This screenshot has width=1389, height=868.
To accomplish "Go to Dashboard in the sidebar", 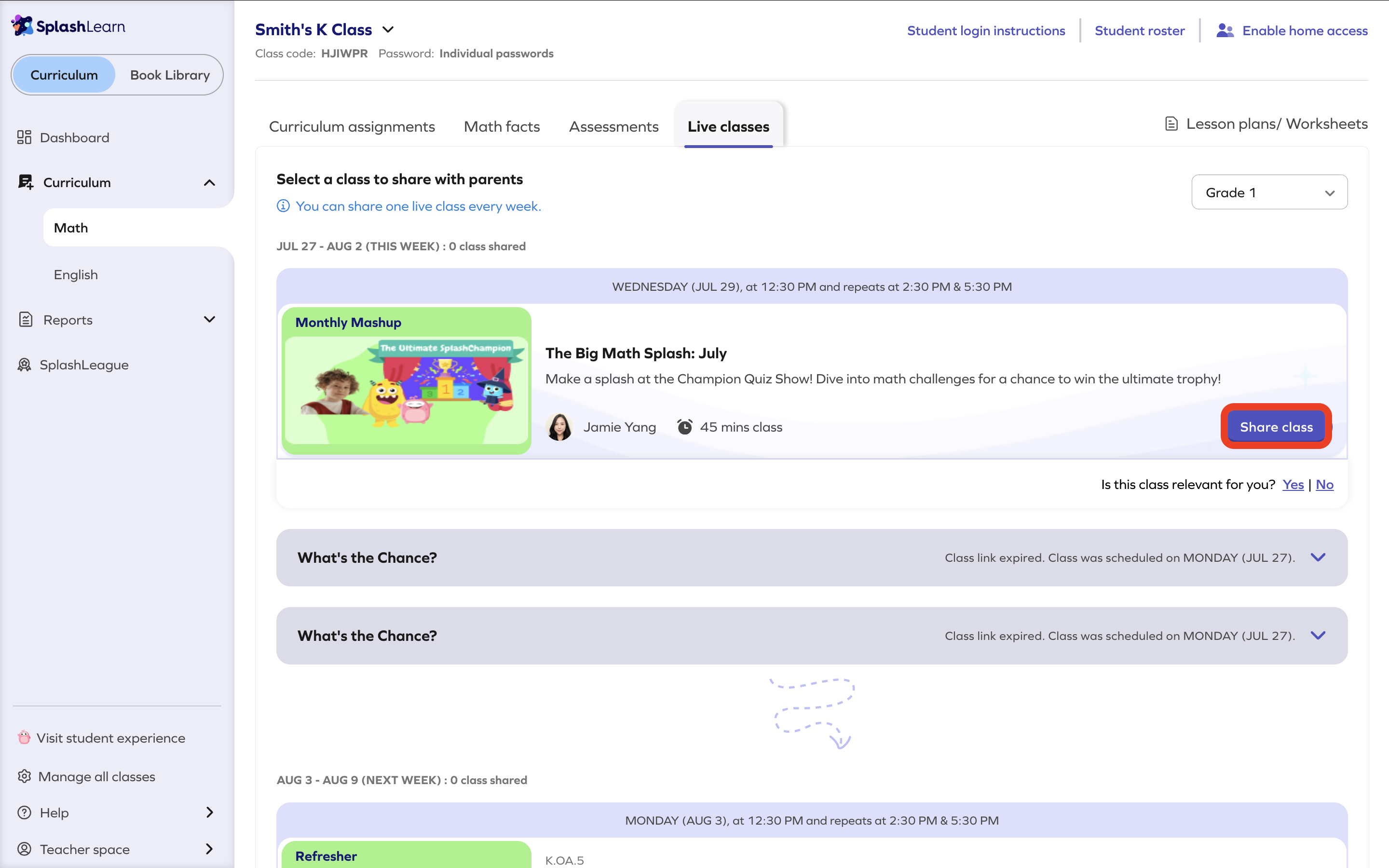I will pos(74,137).
